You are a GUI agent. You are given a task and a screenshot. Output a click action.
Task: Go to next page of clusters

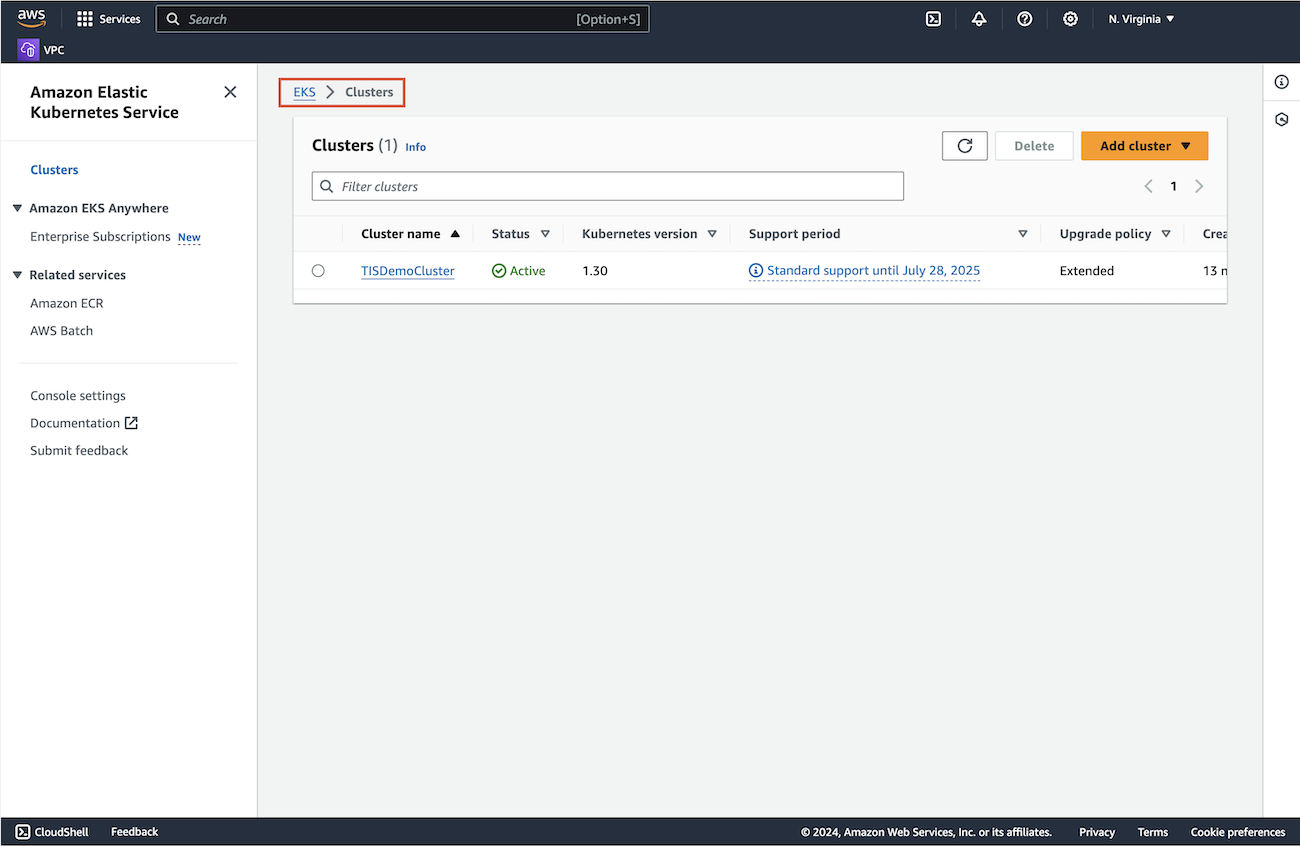click(x=1199, y=186)
